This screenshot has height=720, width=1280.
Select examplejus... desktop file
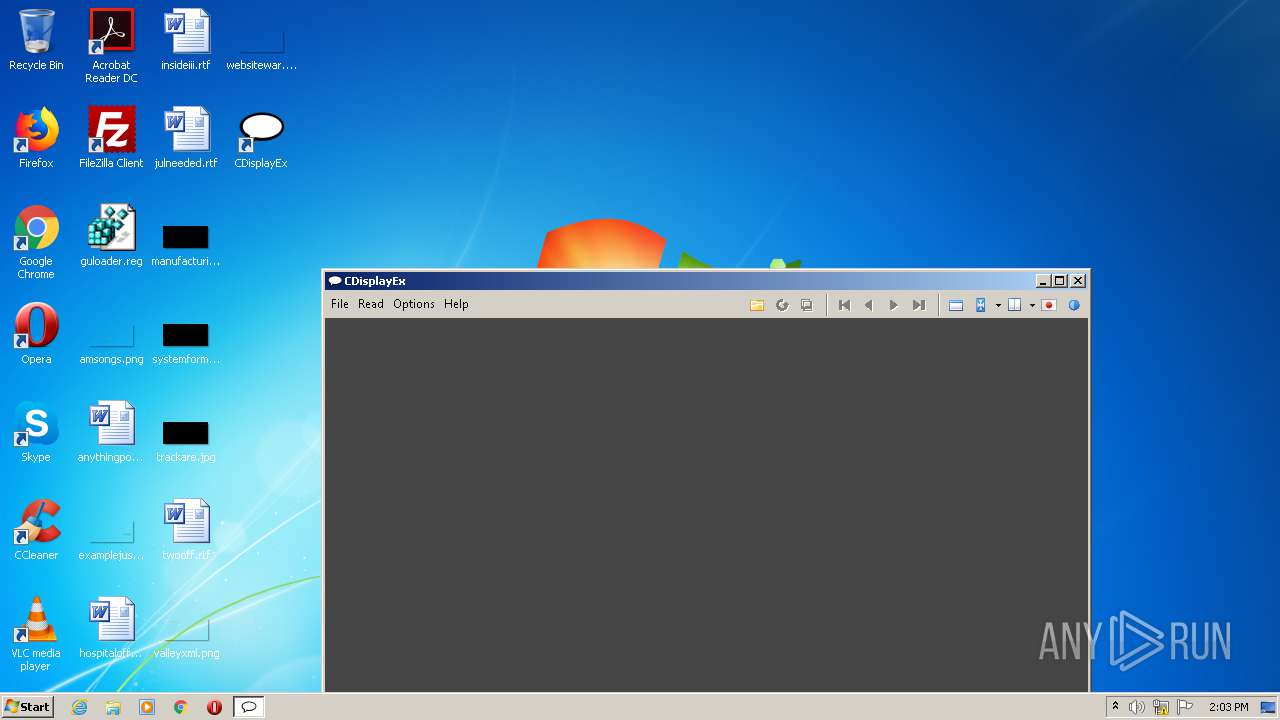111,538
